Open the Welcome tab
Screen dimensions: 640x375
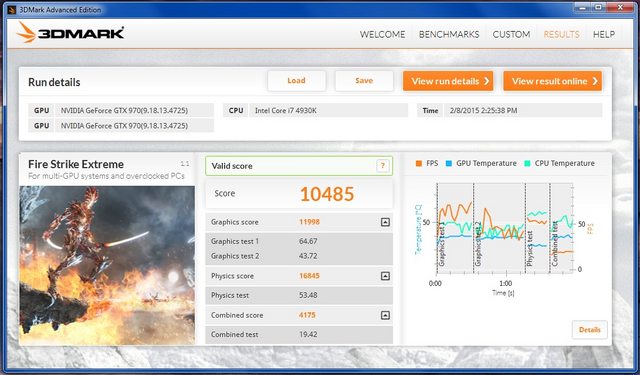(382, 34)
